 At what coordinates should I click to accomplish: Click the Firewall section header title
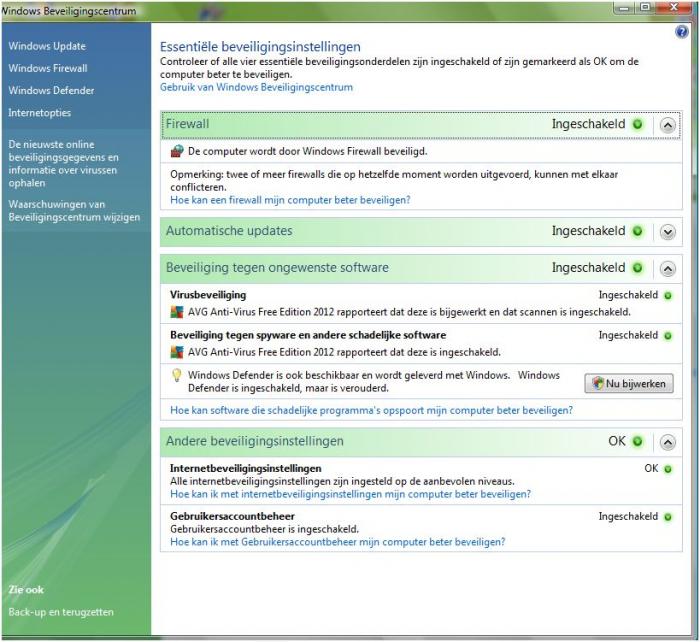tap(187, 124)
